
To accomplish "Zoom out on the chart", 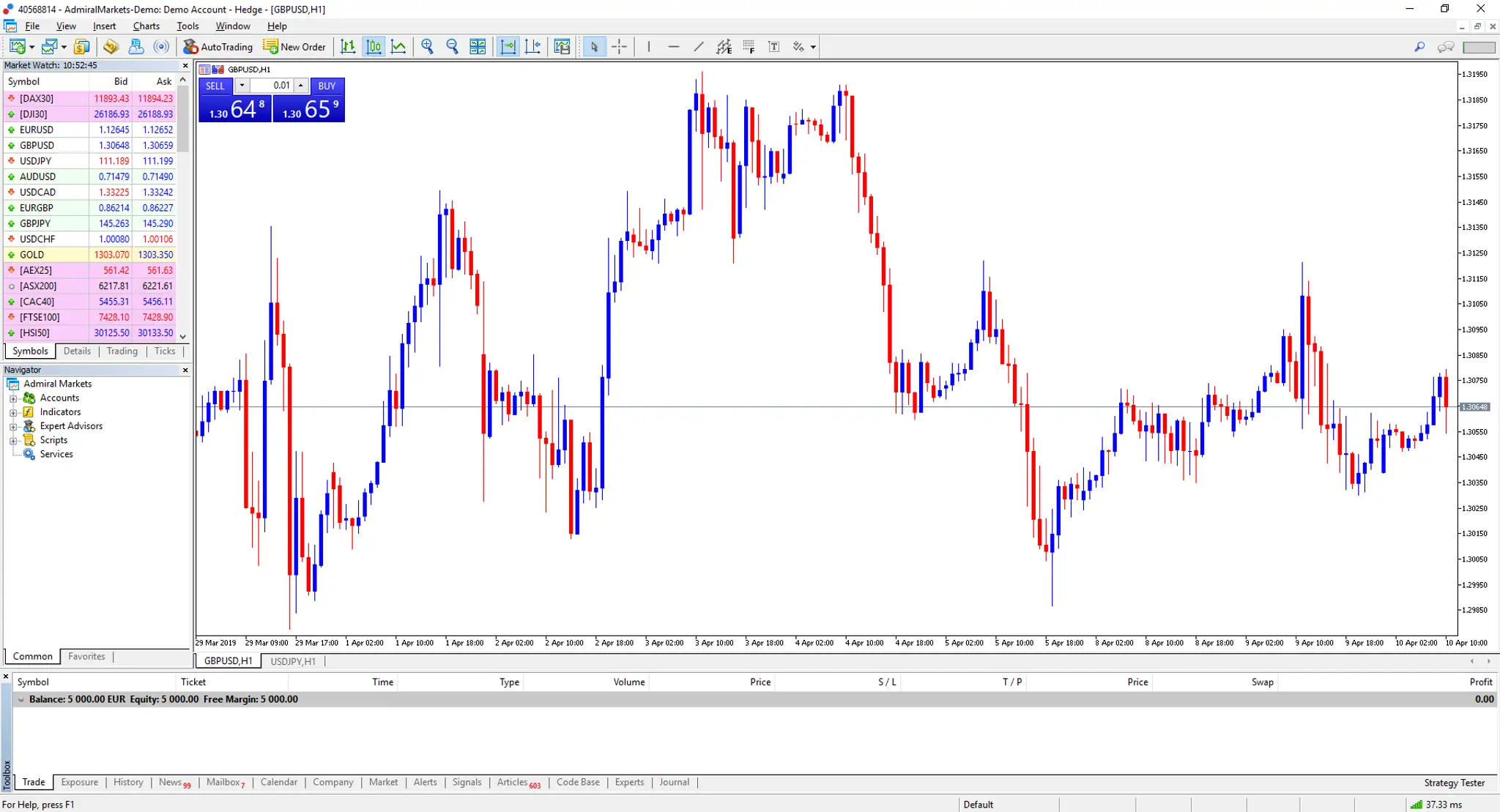I will (453, 47).
